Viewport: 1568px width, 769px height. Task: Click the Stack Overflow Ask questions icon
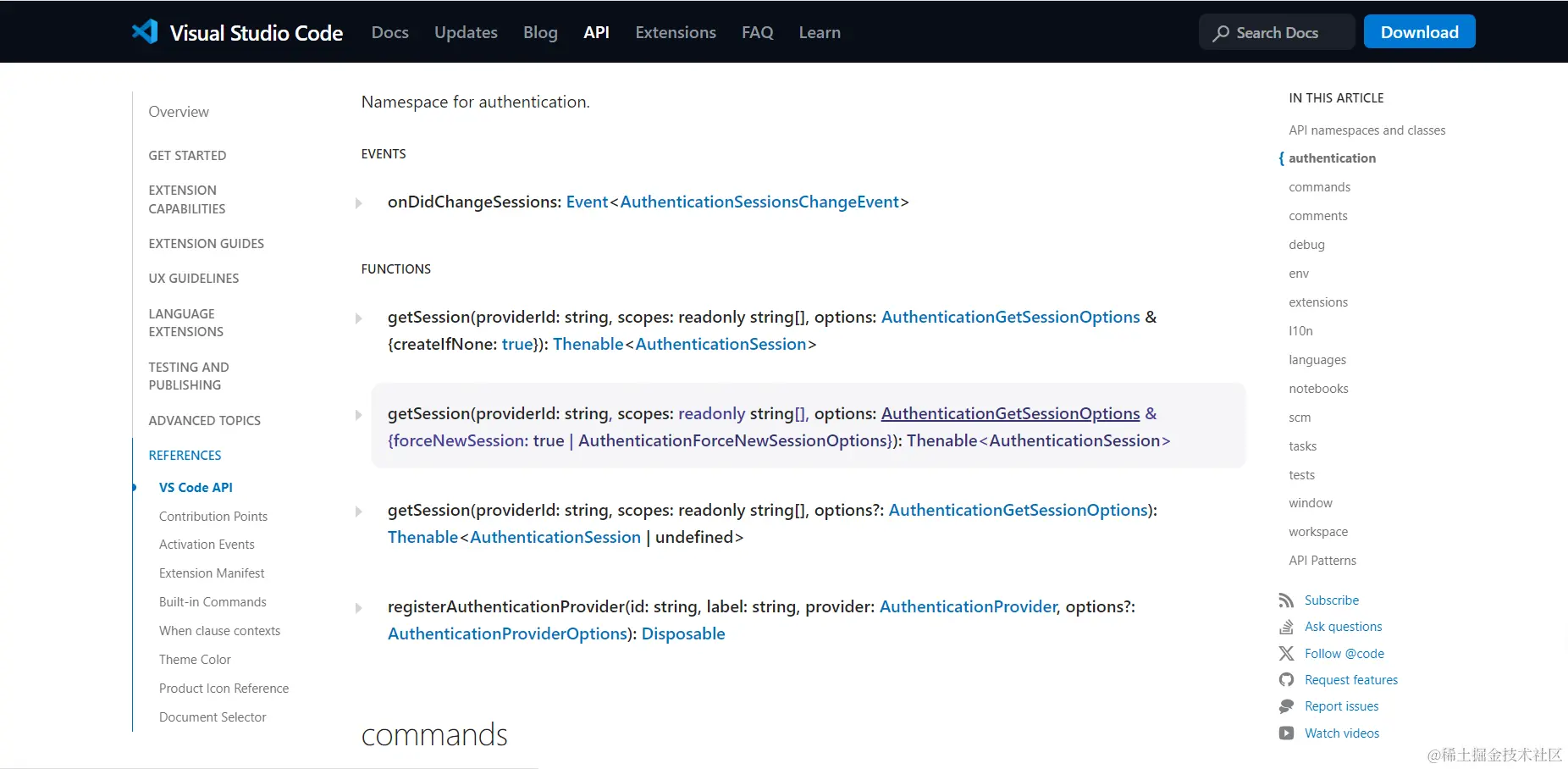(x=1286, y=627)
